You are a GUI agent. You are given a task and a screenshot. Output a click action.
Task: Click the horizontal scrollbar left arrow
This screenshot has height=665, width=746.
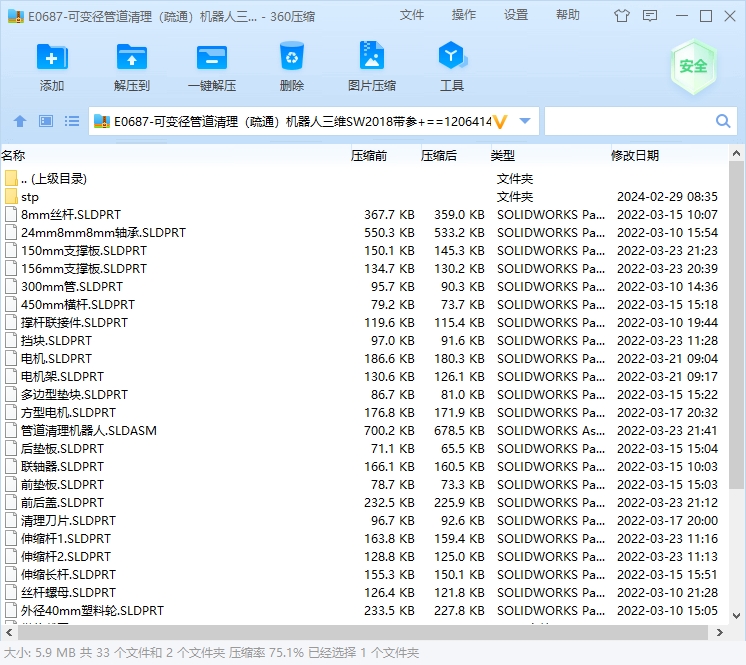point(9,633)
